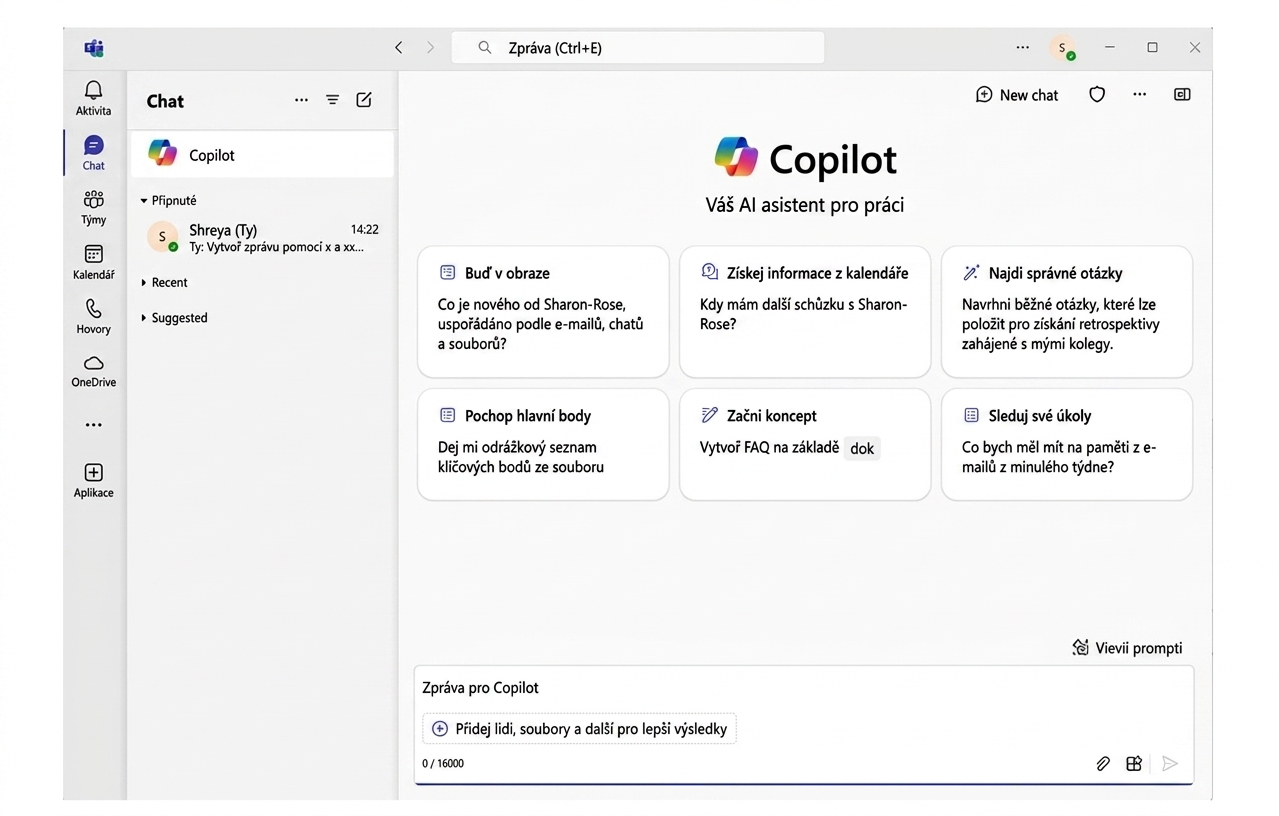Open title bar settings ellipsis menu
Image resolution: width=1279 pixels, height=816 pixels.
tap(1022, 47)
